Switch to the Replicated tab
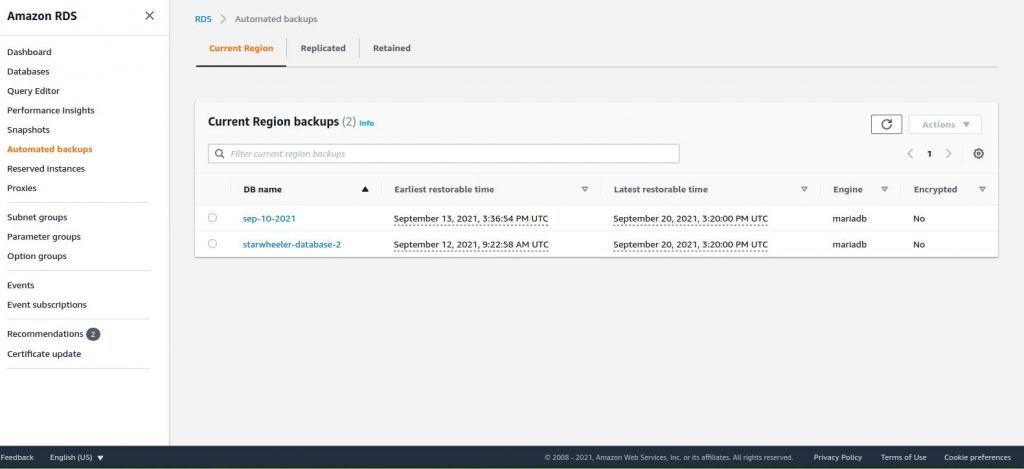 323,48
